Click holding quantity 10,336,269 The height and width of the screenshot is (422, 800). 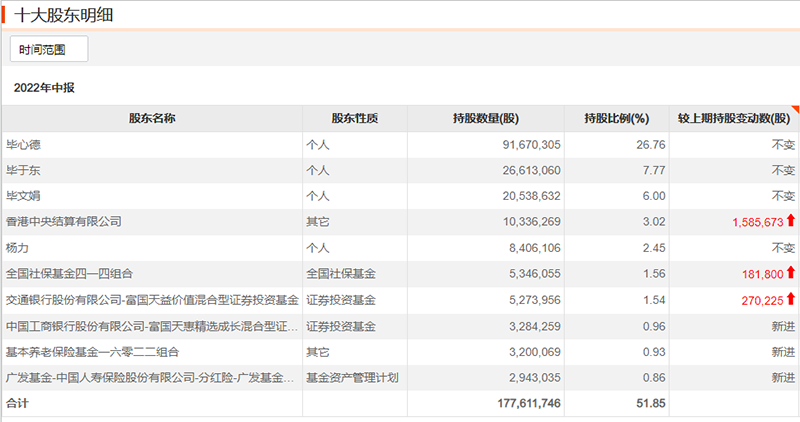(531, 221)
